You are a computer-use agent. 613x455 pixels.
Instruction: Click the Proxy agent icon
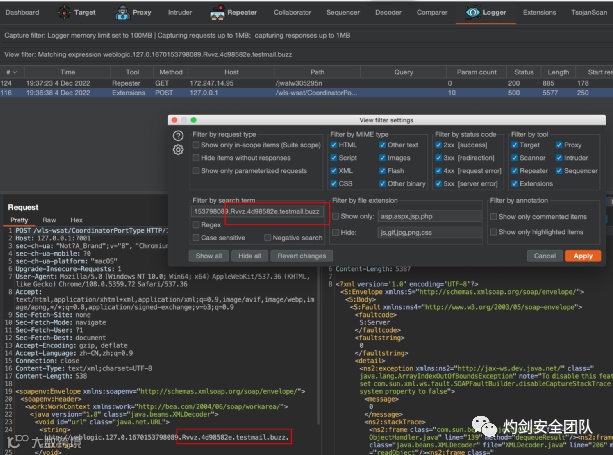[x=122, y=13]
